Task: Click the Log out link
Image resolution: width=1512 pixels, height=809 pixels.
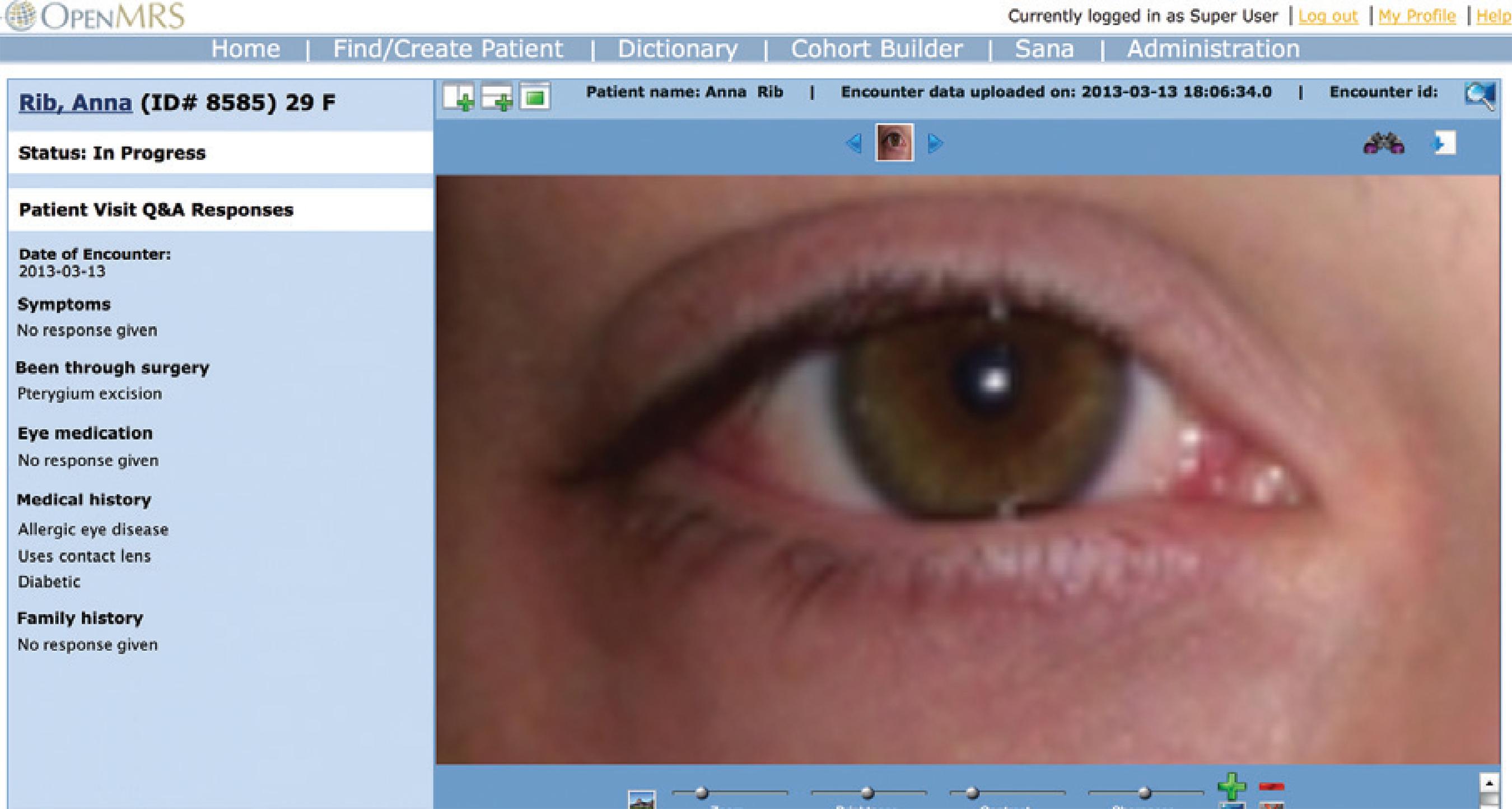Action: [1328, 16]
